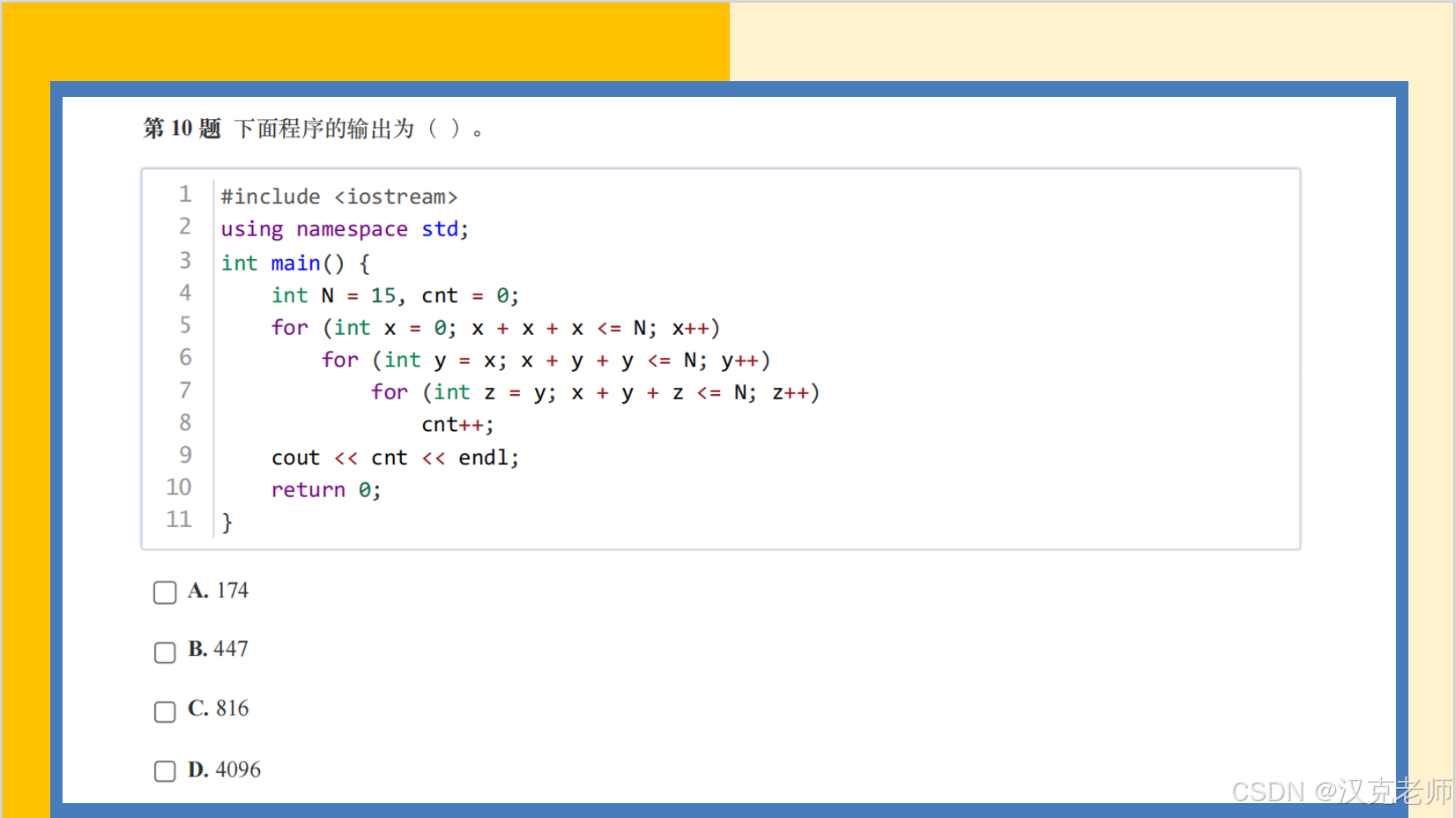
Task: Click the code line "#include <iostream>"
Action: pyautogui.click(x=339, y=197)
